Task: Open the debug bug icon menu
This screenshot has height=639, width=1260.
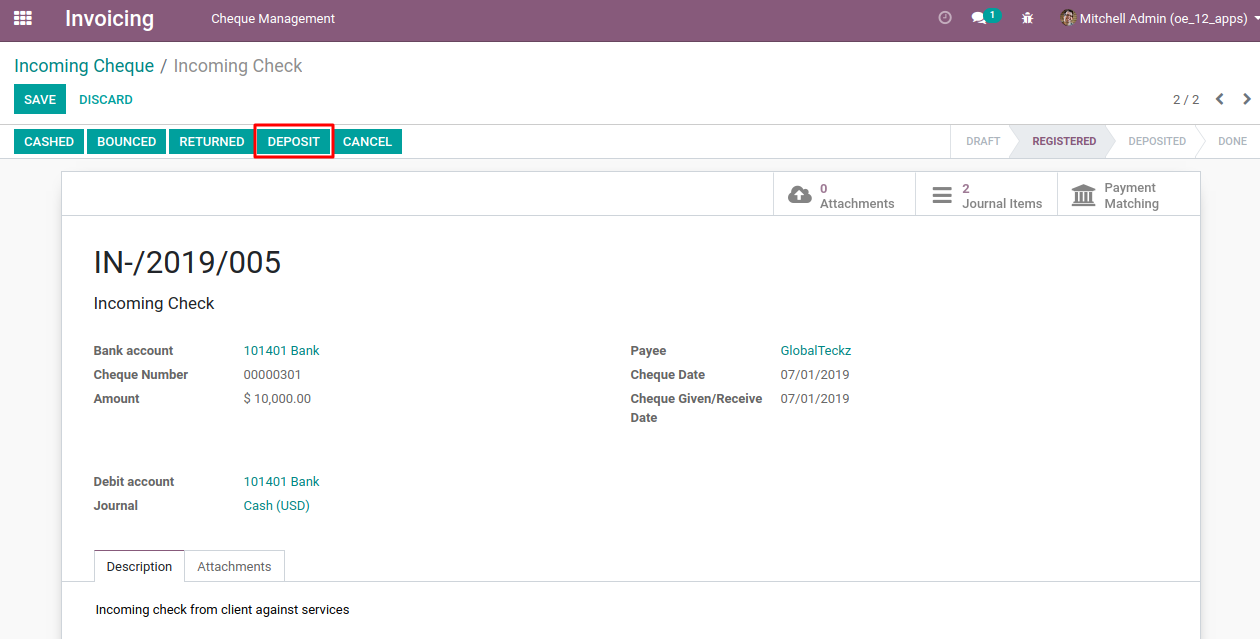Action: click(x=1027, y=18)
